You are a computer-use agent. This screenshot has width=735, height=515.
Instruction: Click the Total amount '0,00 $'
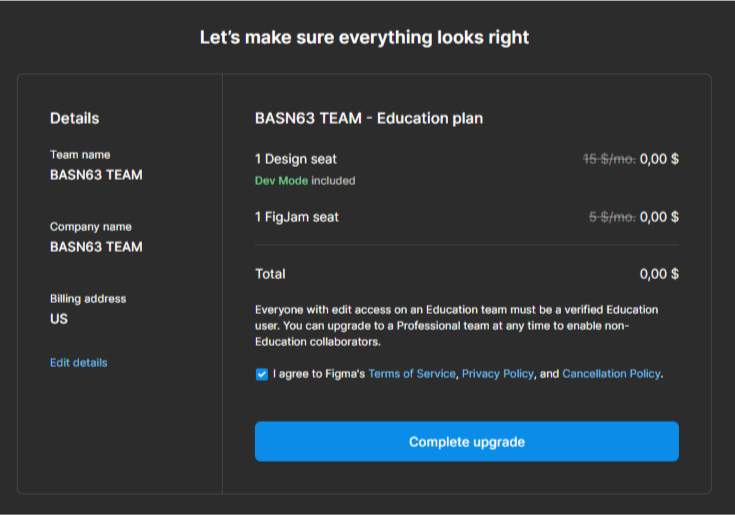click(659, 274)
